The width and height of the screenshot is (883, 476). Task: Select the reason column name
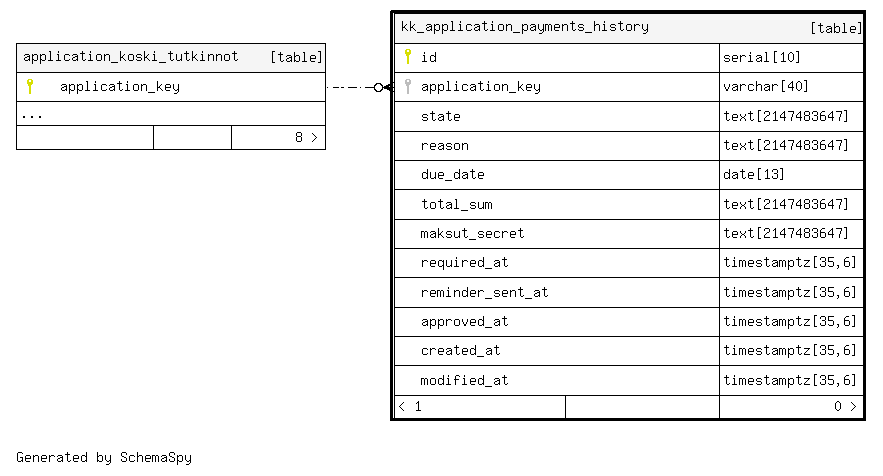(x=444, y=146)
